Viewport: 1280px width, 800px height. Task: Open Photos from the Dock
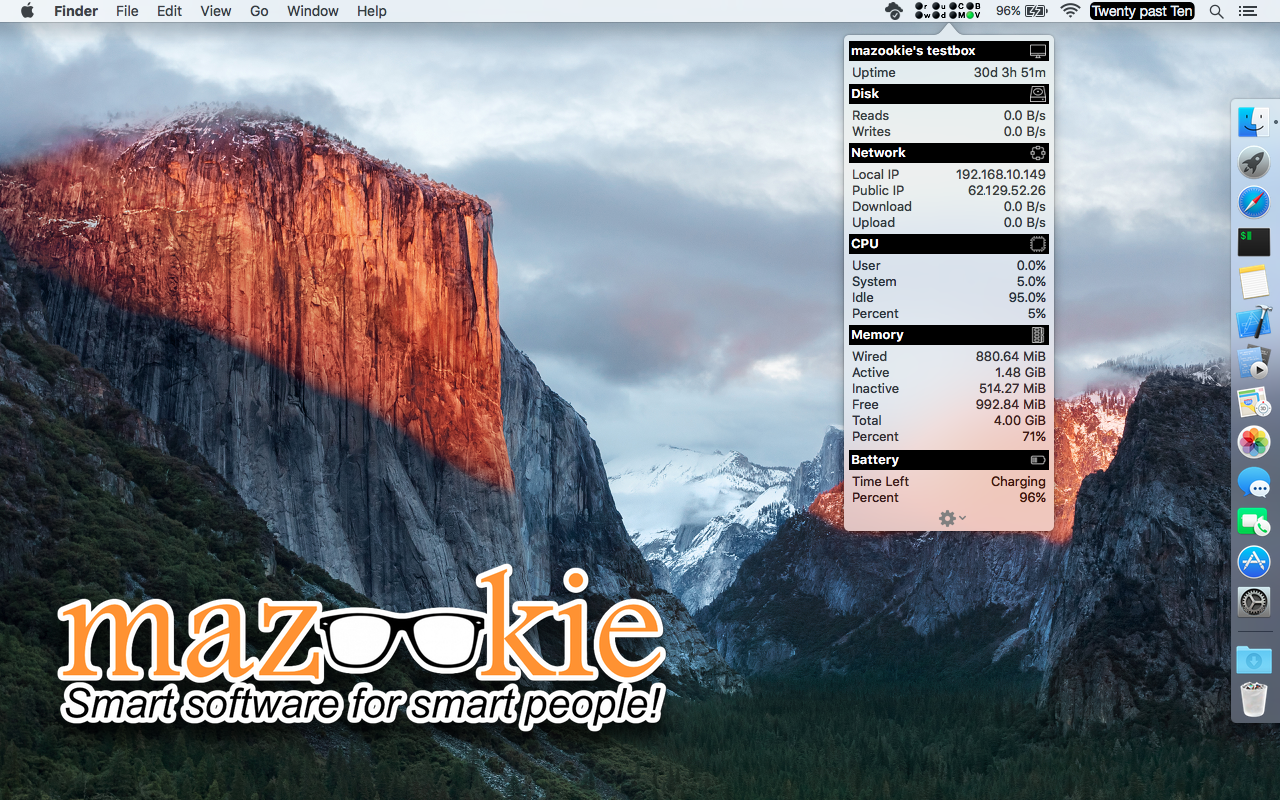click(x=1253, y=442)
